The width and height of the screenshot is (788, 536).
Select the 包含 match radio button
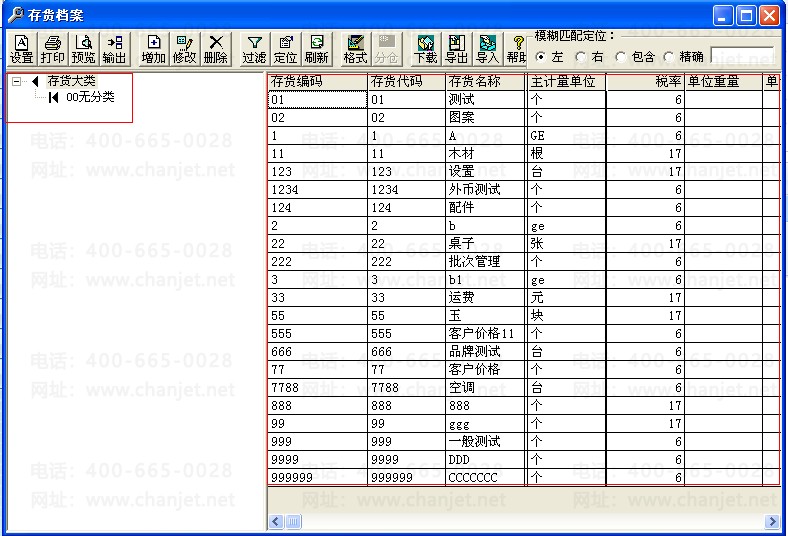pos(621,57)
